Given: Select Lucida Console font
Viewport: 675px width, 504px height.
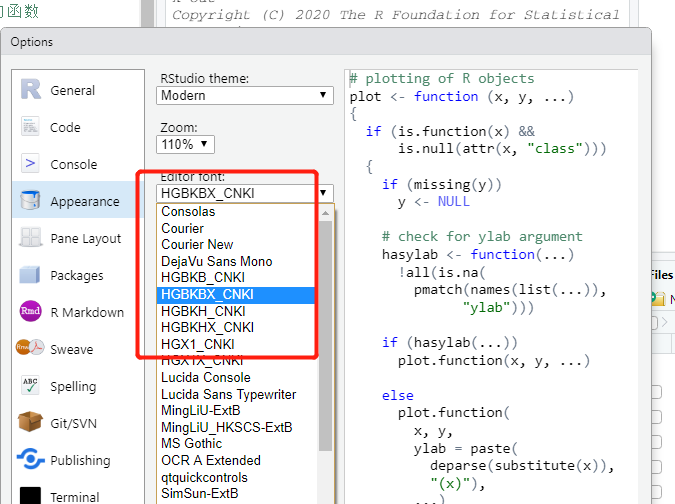Looking at the screenshot, I should [x=238, y=377].
